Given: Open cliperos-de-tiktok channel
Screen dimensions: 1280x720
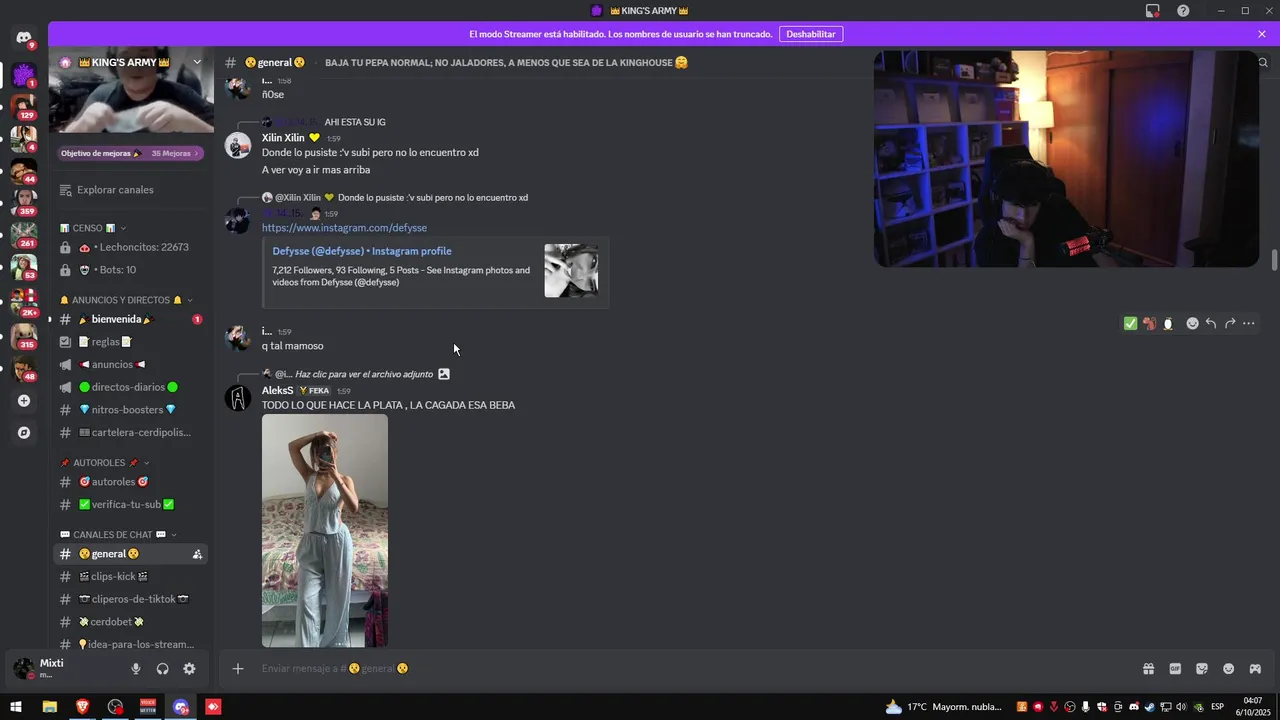Looking at the screenshot, I should click(130, 599).
